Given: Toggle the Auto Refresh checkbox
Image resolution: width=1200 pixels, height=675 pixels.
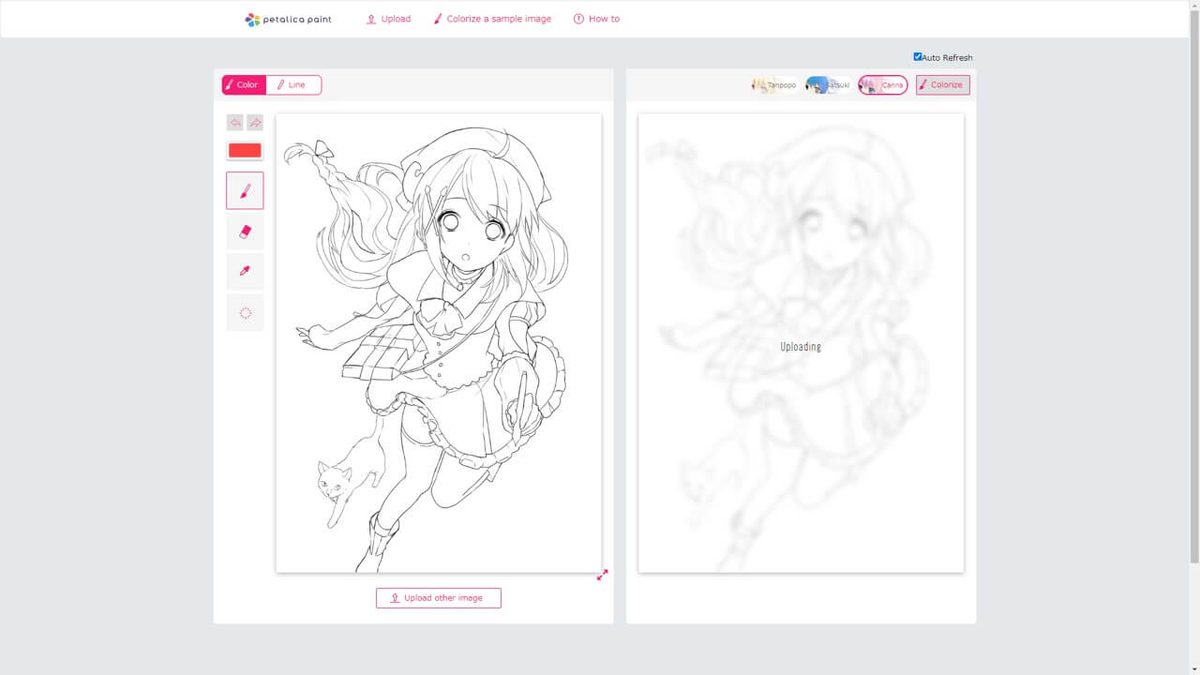Looking at the screenshot, I should pos(918,57).
